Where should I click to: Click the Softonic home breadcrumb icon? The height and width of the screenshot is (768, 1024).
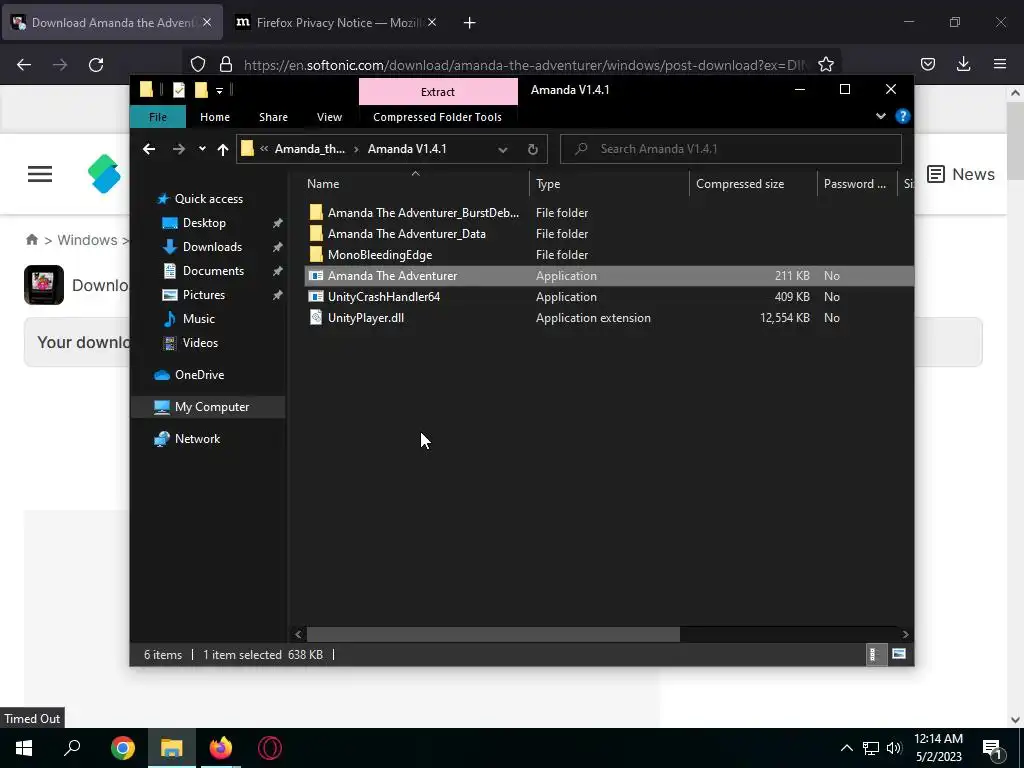click(x=31, y=240)
